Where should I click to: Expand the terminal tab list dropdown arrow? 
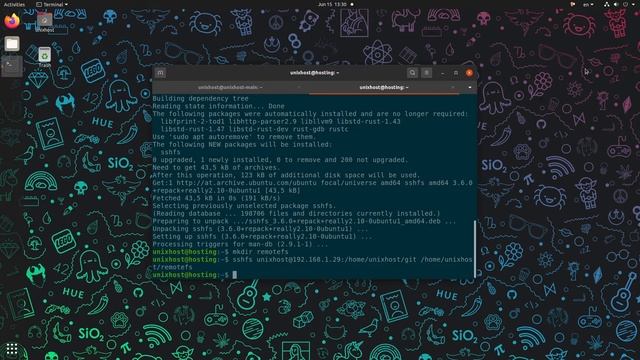coord(470,87)
